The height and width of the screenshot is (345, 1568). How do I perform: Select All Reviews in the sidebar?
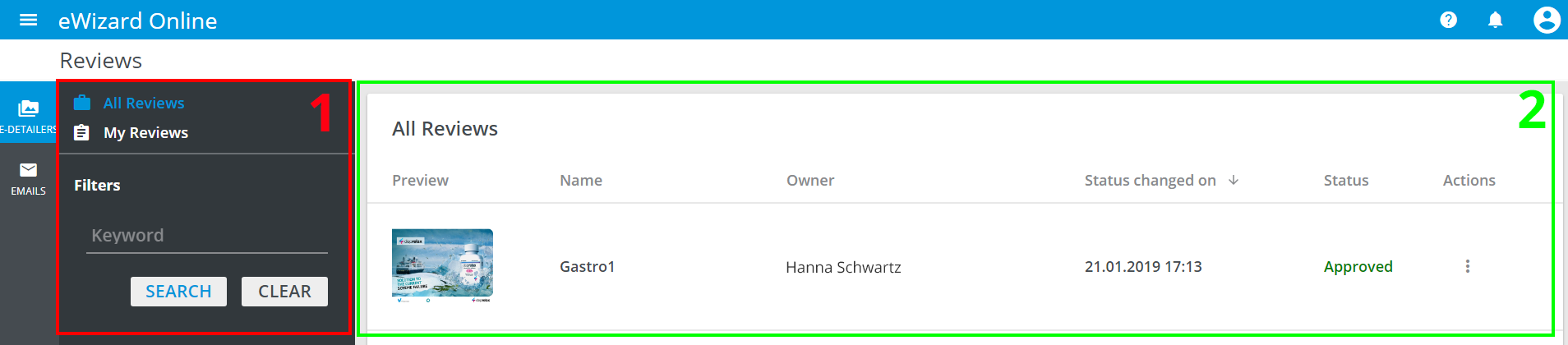[144, 103]
